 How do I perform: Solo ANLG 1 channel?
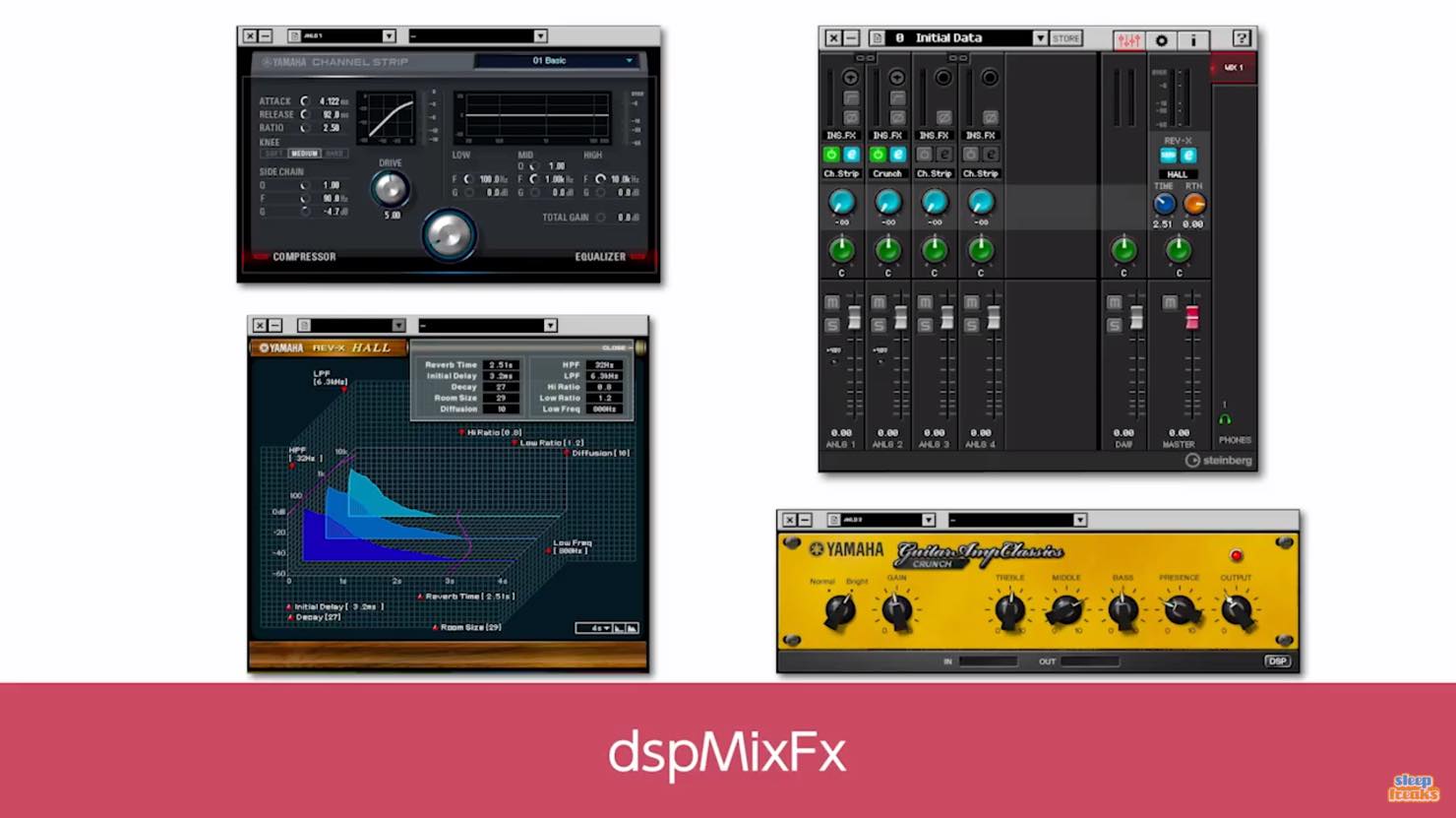tap(831, 325)
